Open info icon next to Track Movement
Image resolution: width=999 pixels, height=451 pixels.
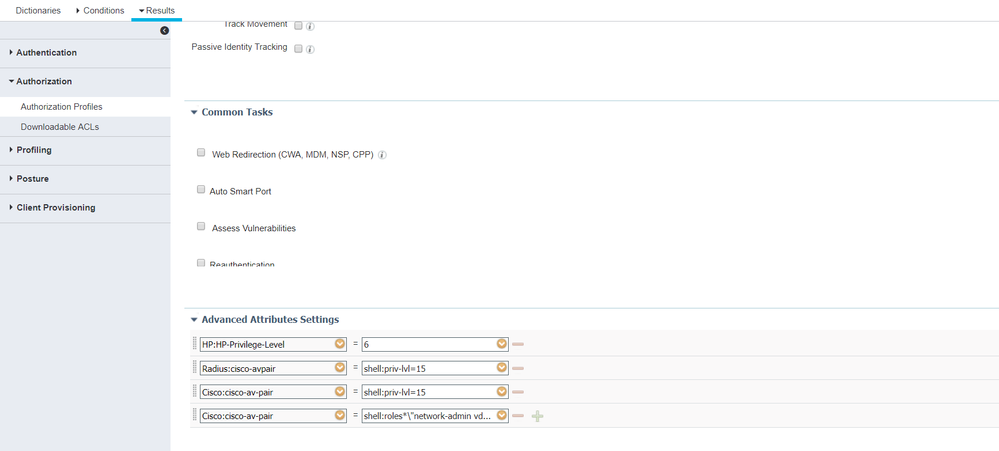point(310,26)
